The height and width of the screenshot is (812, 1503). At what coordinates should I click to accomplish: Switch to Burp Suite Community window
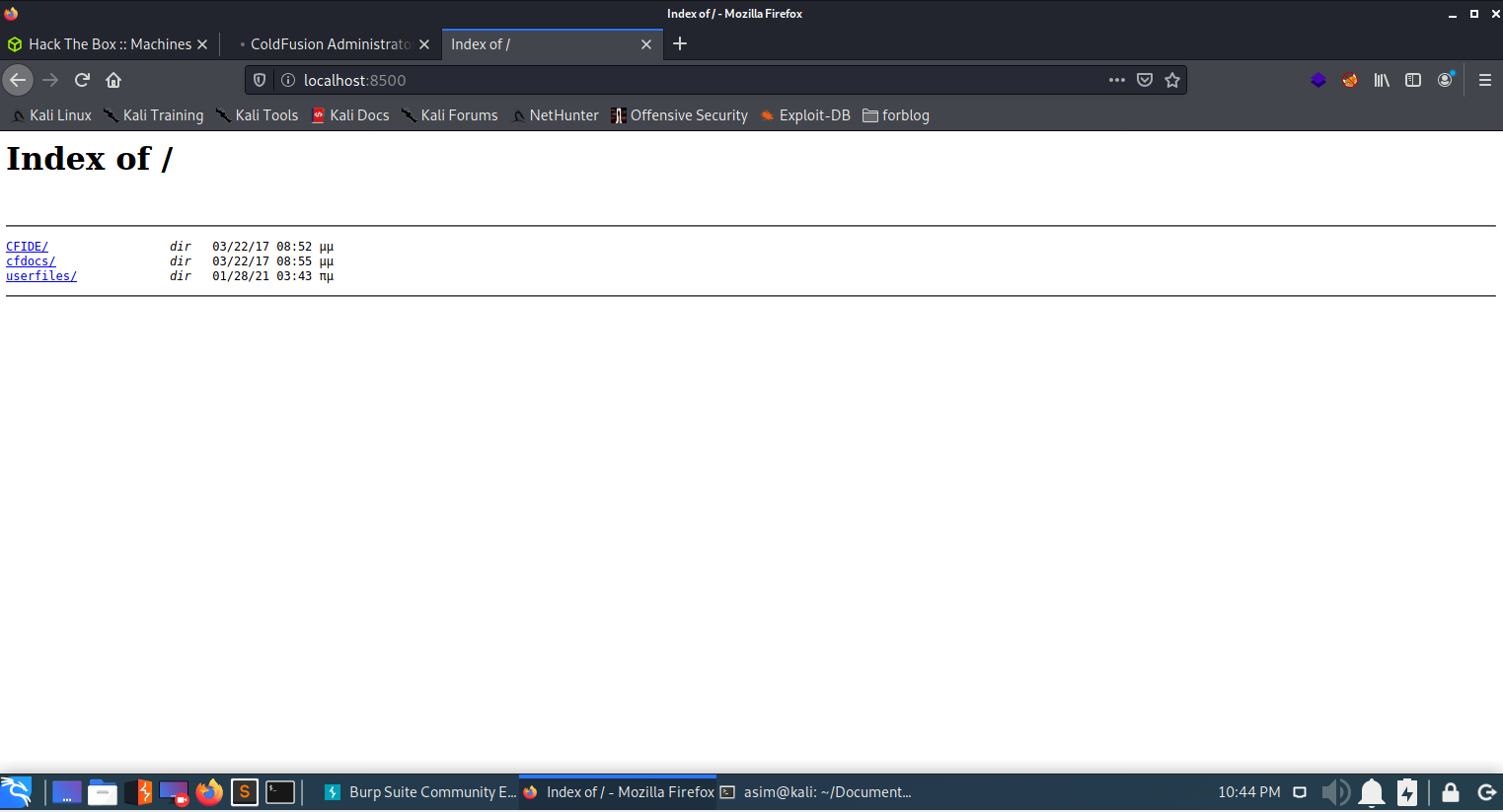tap(419, 792)
